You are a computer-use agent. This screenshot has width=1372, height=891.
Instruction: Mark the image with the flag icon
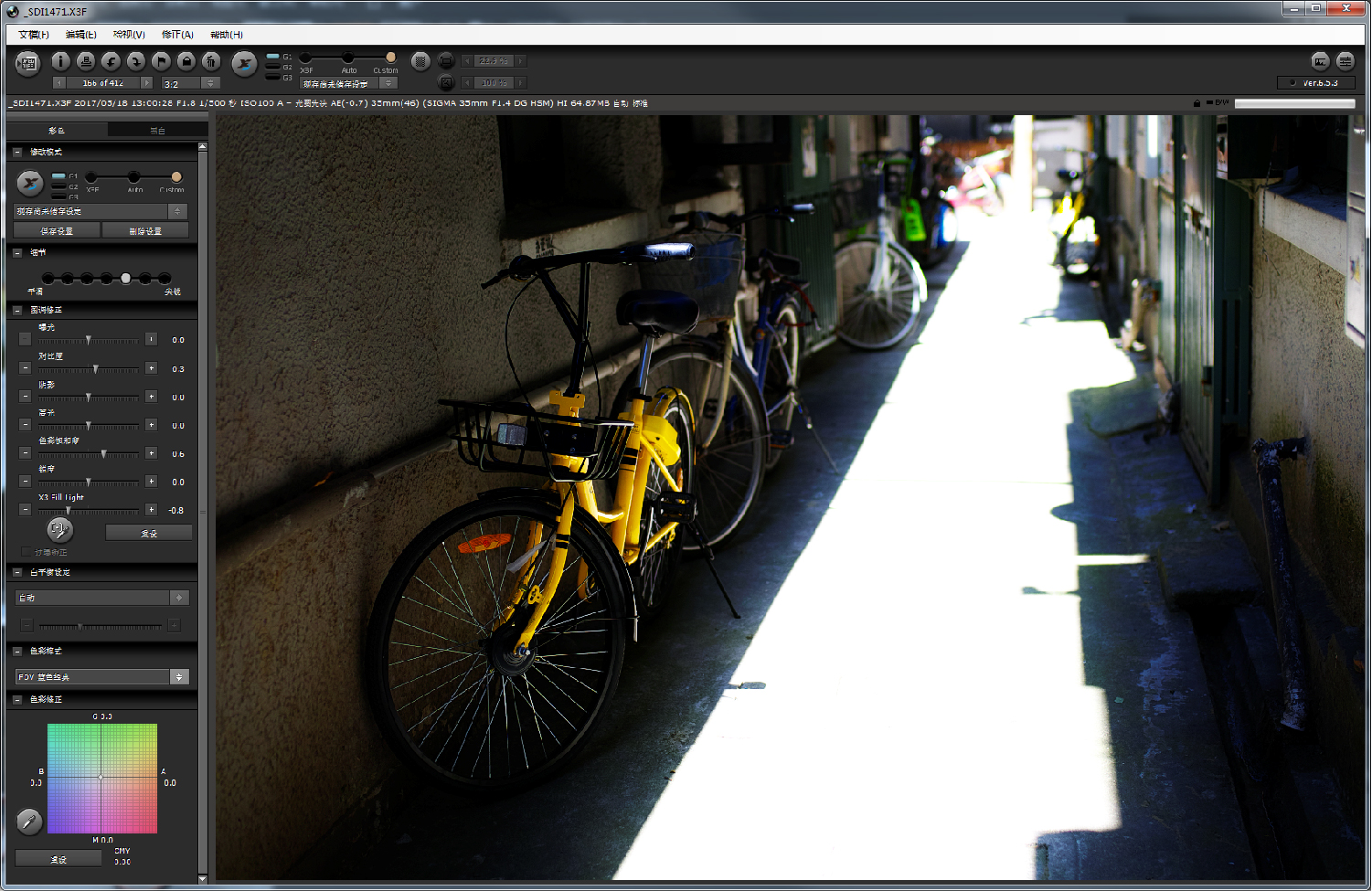161,61
